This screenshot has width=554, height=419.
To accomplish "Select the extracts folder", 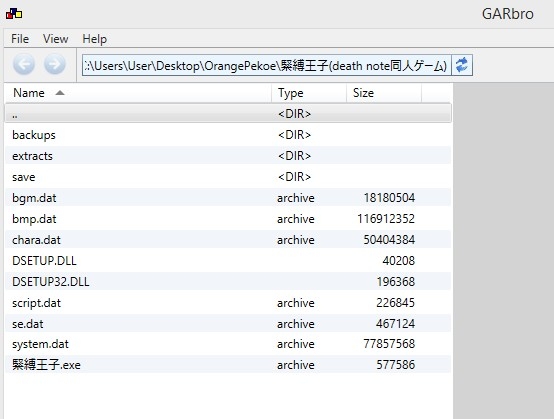I will click(x=228, y=156).
